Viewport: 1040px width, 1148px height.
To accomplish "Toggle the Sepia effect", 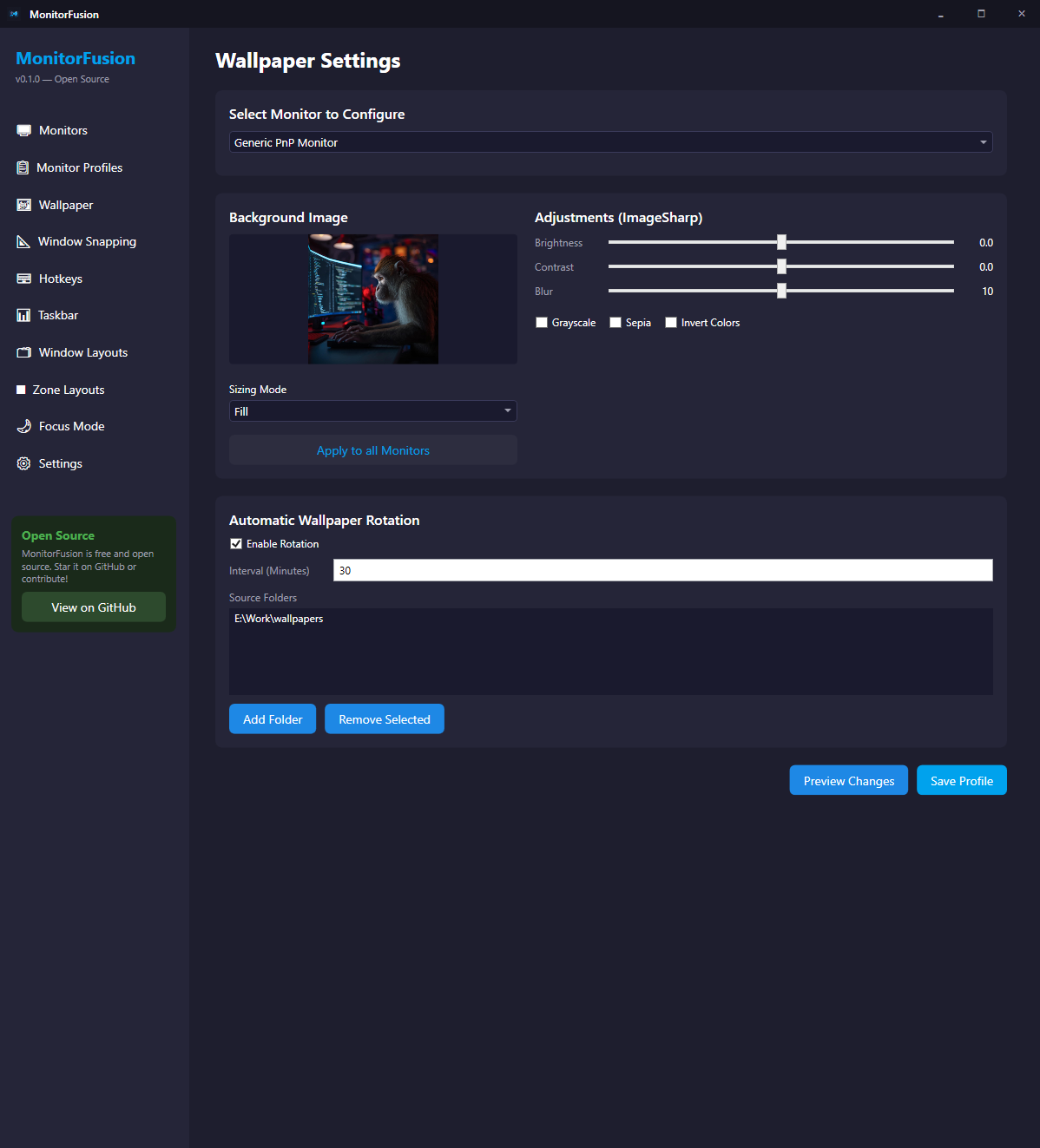I will [x=615, y=322].
